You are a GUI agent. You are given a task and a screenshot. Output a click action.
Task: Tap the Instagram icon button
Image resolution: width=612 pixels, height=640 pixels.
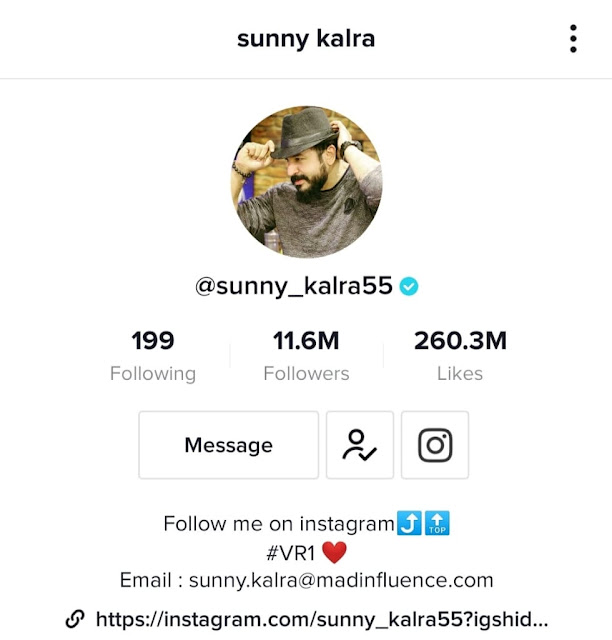point(435,445)
